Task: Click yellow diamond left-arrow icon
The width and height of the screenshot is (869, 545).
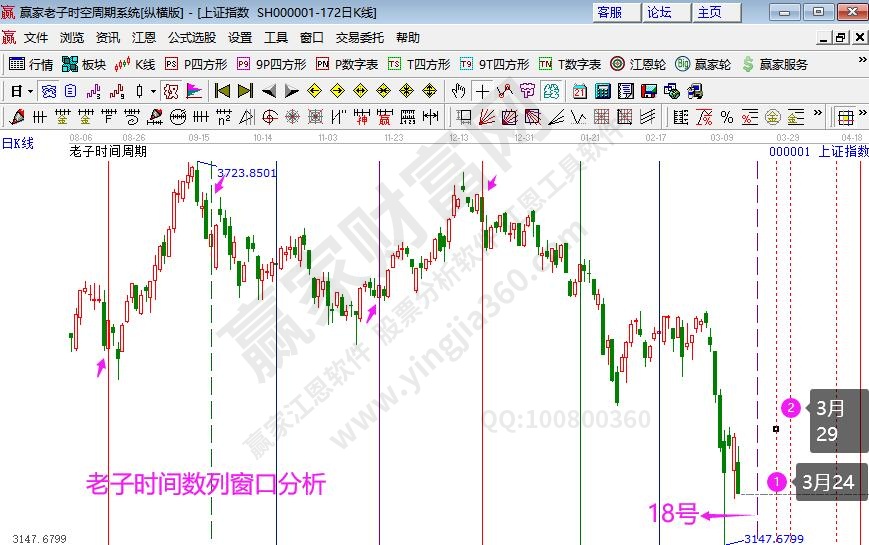Action: 314,91
